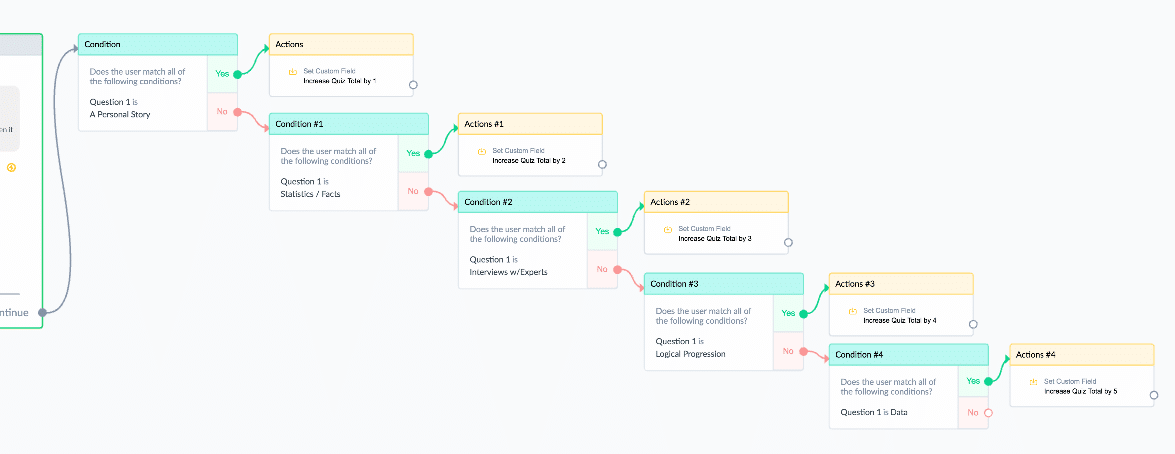Click 'Does the user match' text in Condition #4
1175x454 pixels.
point(888,387)
